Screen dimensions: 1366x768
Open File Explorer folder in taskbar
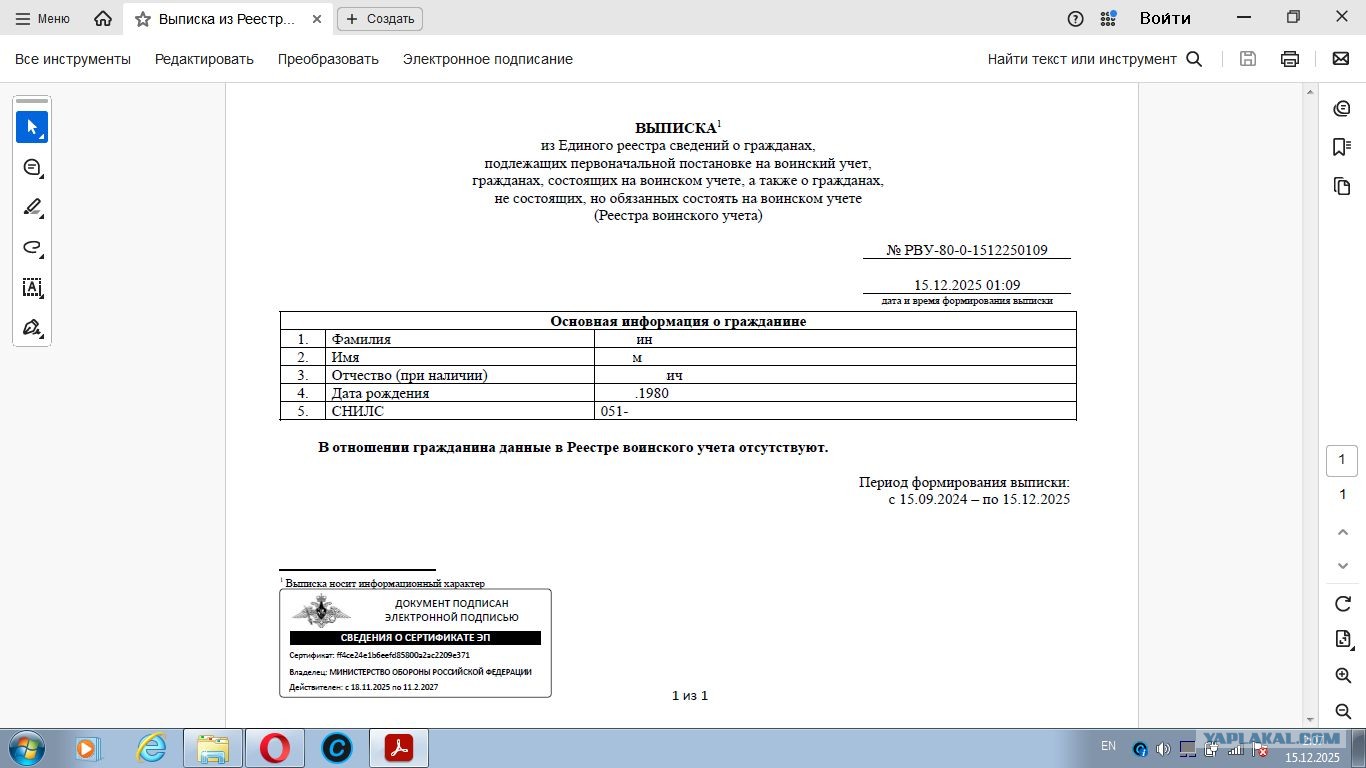click(x=213, y=748)
